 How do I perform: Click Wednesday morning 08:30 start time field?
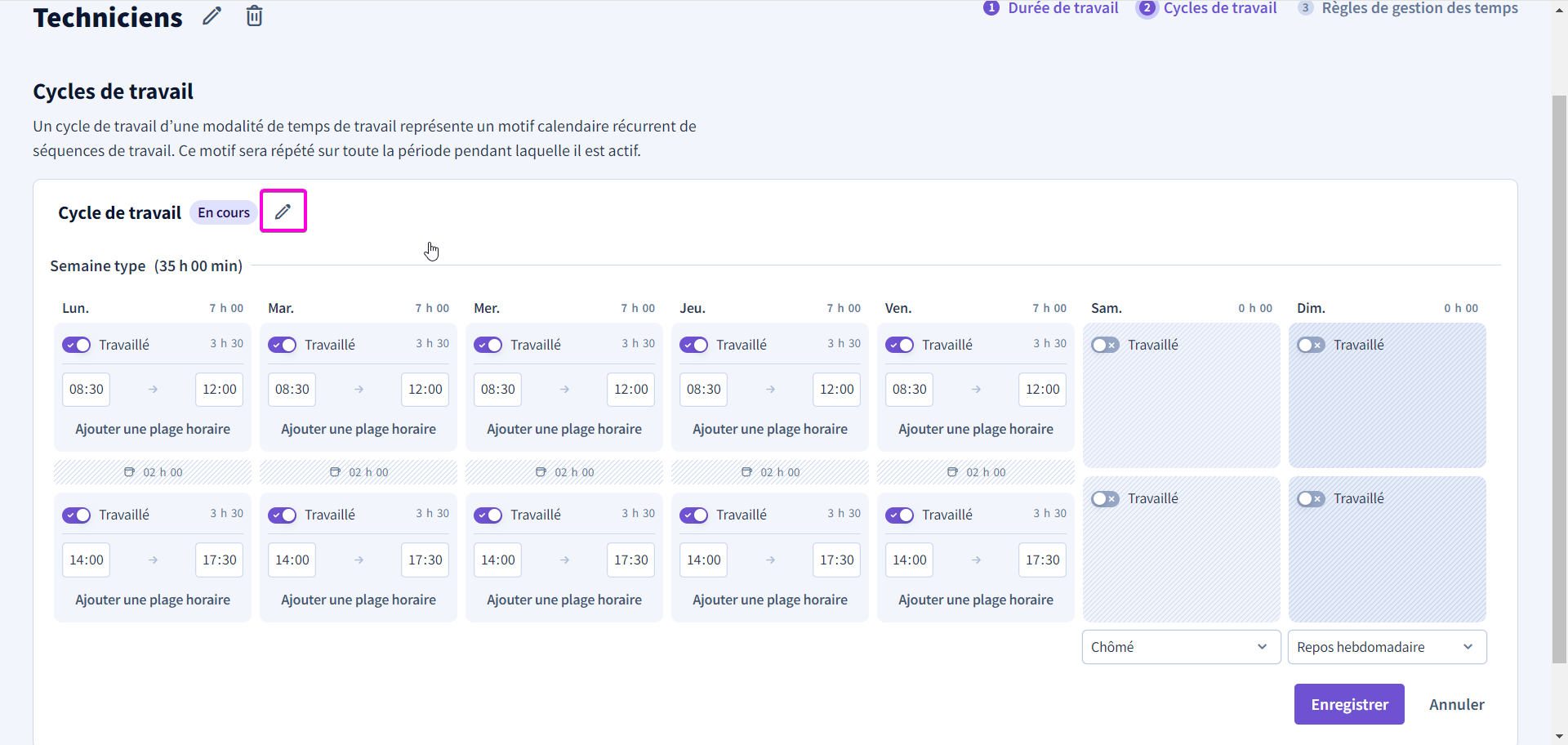(498, 390)
